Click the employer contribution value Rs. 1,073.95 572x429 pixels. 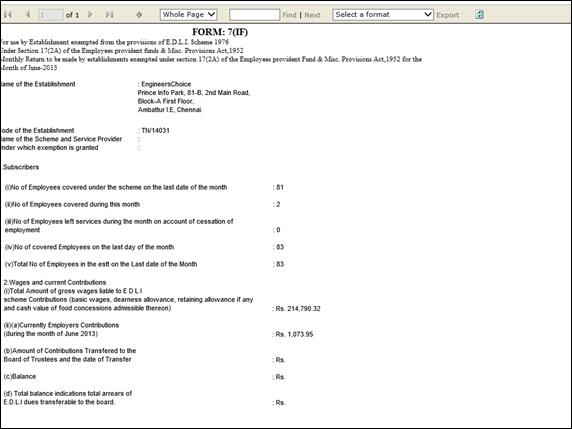[x=294, y=334]
